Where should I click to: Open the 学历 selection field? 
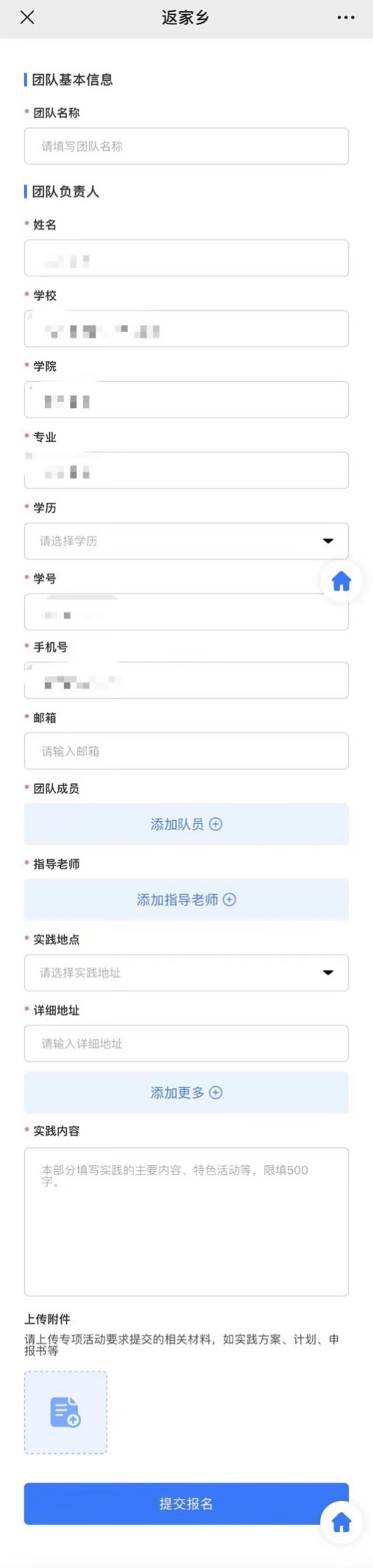186,541
